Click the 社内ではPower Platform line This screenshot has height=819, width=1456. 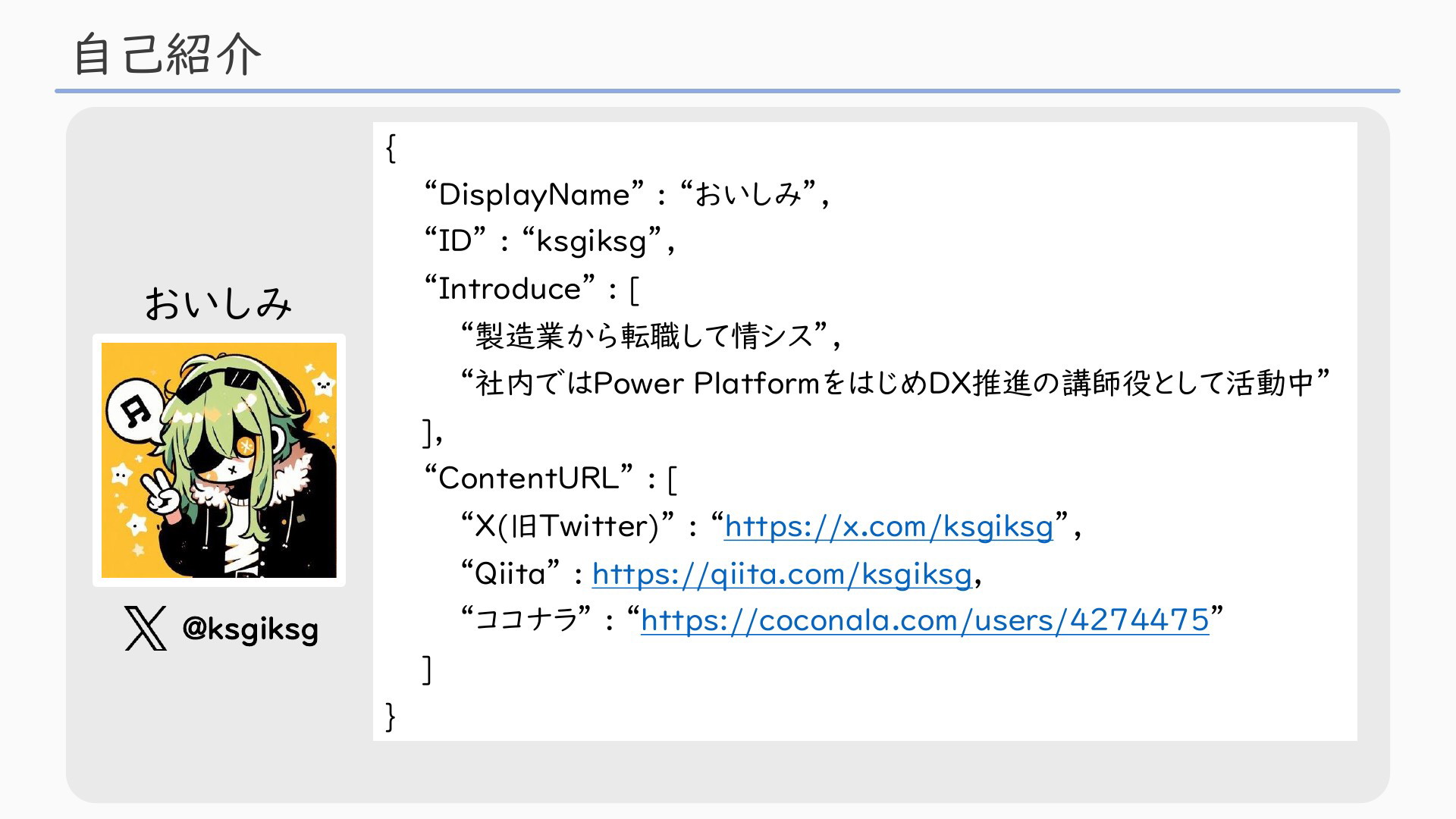[896, 383]
